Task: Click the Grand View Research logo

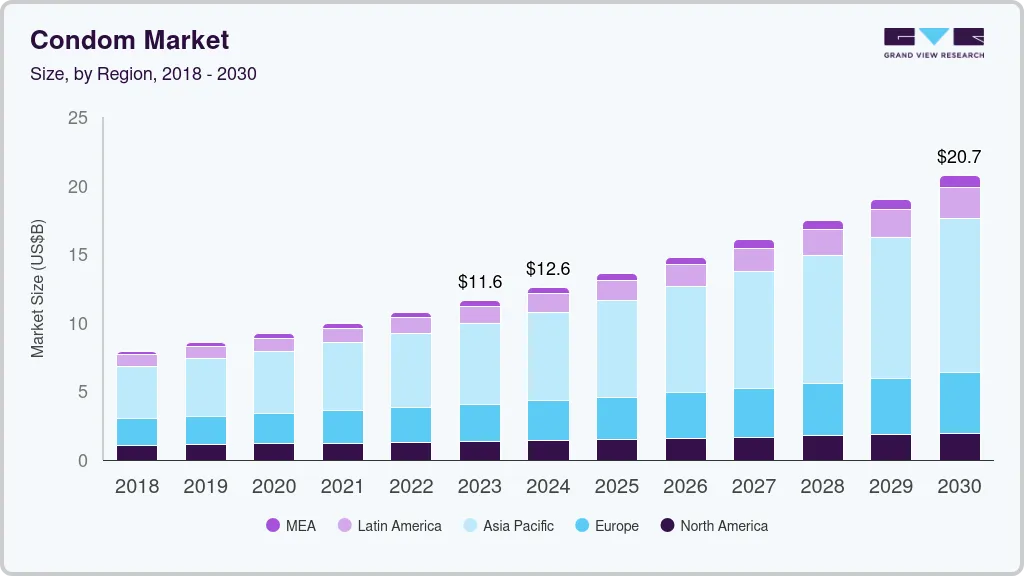Action: 932,42
